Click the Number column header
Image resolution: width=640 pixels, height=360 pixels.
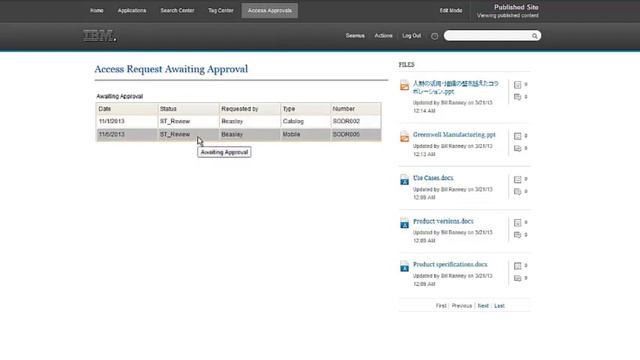pos(356,109)
